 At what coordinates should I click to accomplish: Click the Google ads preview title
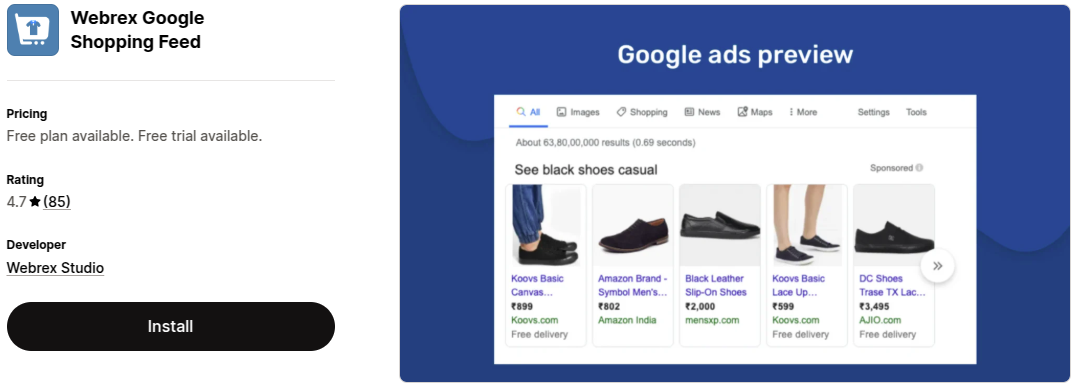tap(735, 54)
